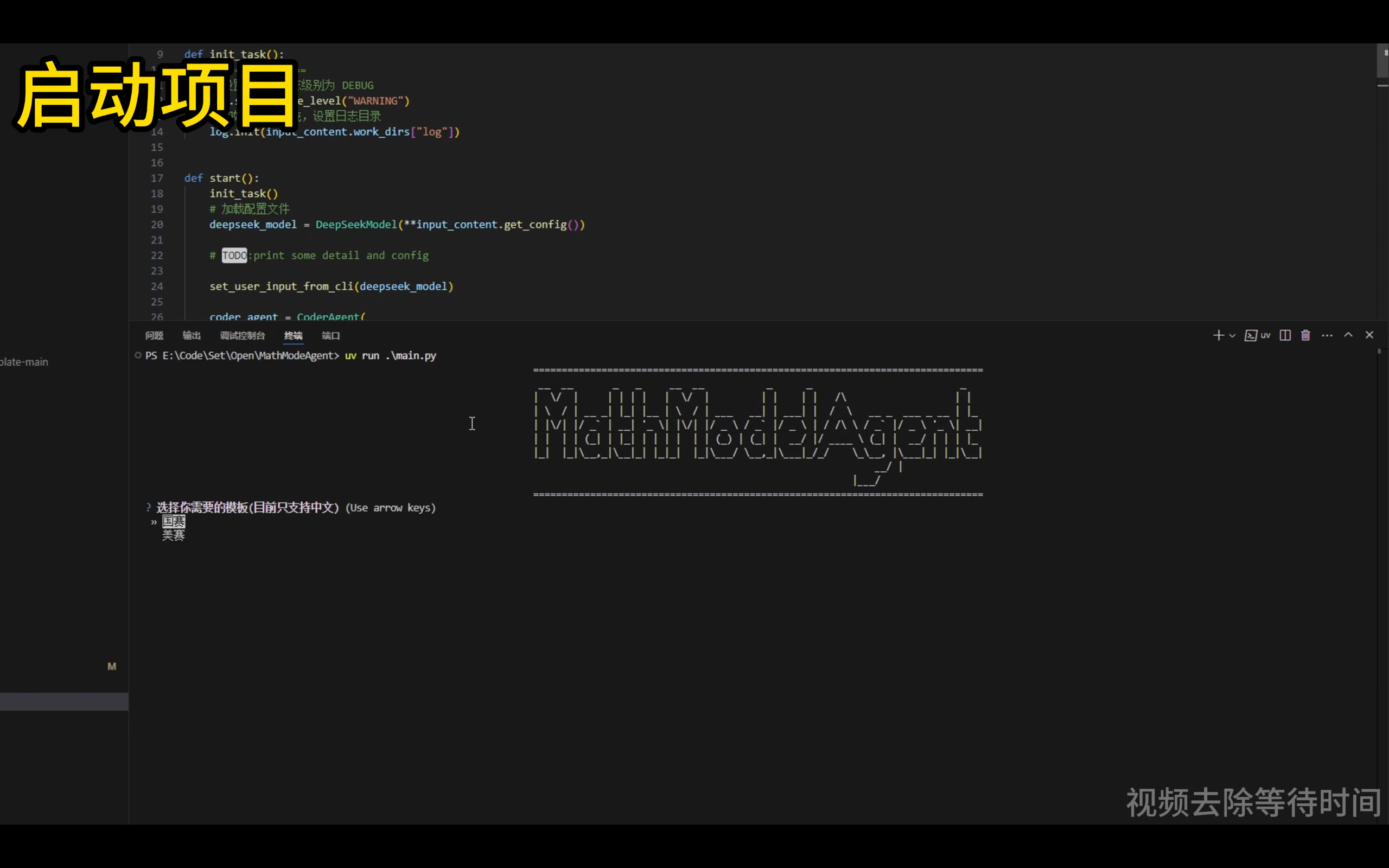1389x868 pixels.
Task: Open the 端口 tab
Action: 330,335
